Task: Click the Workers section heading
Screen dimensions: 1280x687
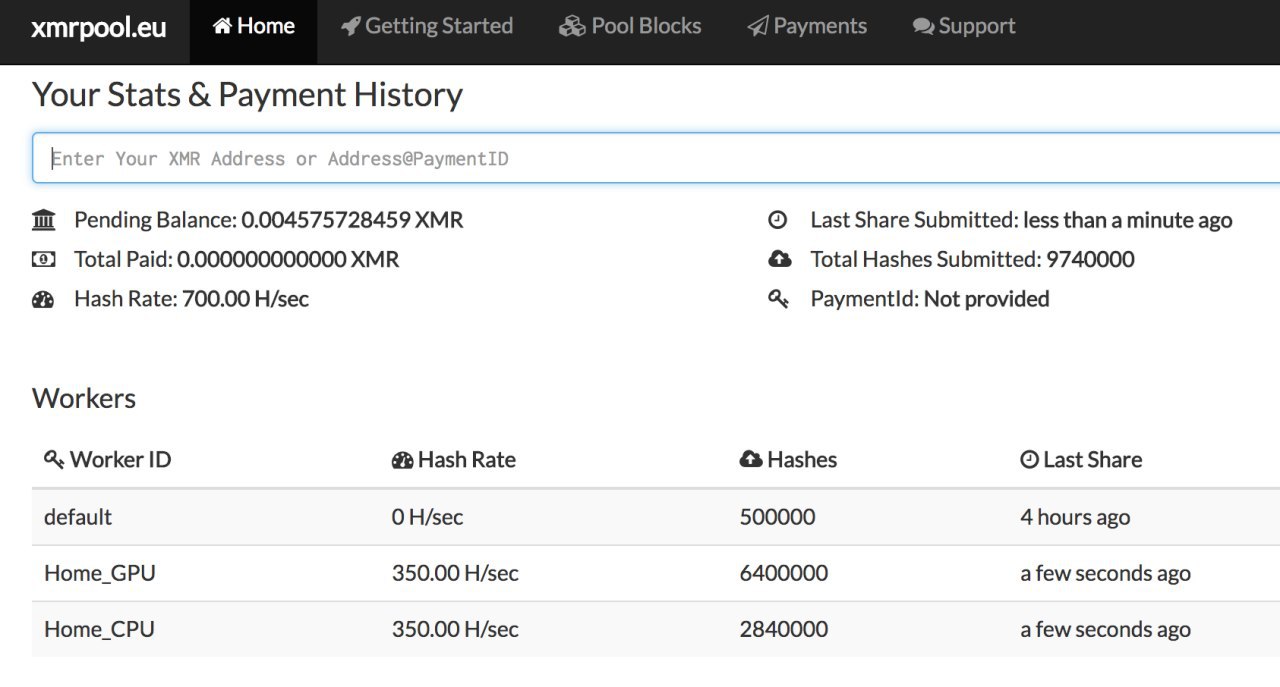Action: [x=84, y=398]
